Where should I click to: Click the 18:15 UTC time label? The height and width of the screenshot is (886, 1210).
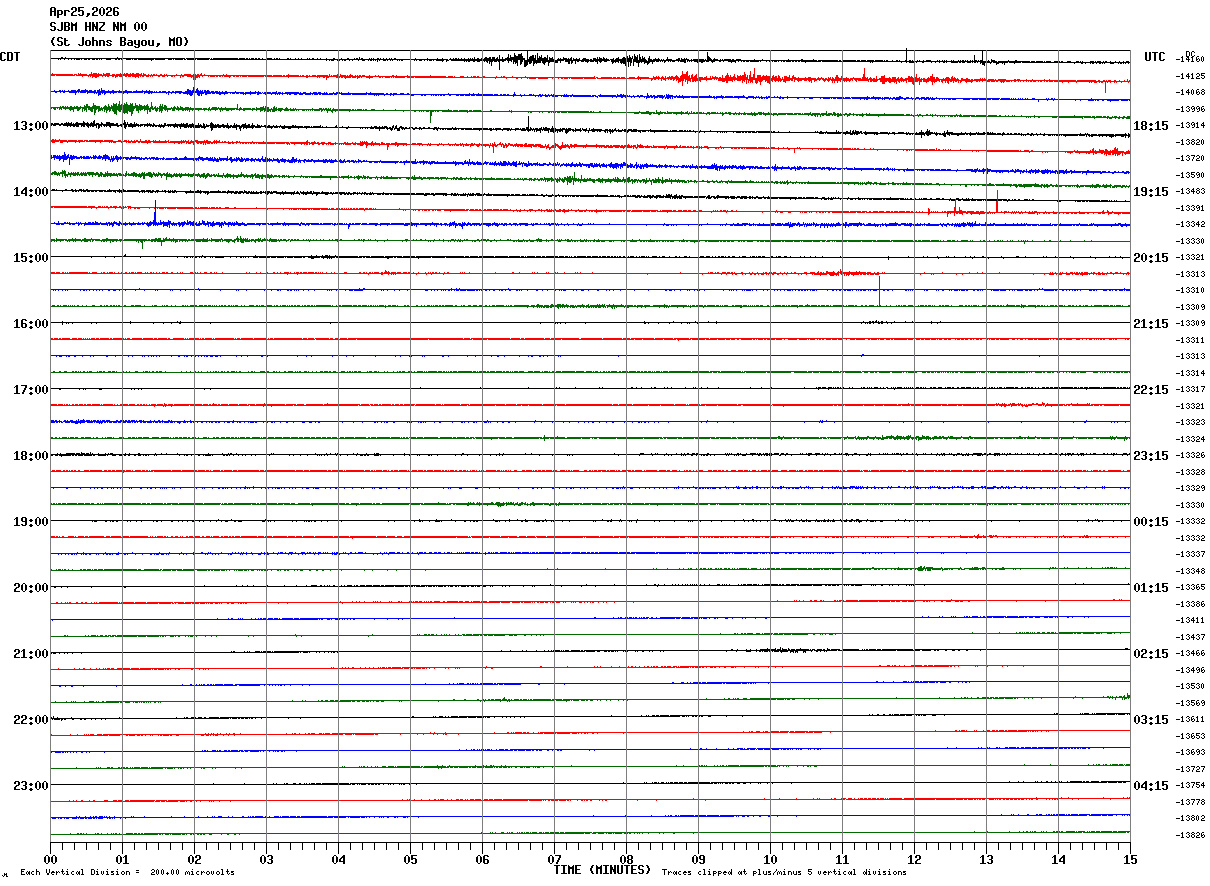pyautogui.click(x=1151, y=126)
